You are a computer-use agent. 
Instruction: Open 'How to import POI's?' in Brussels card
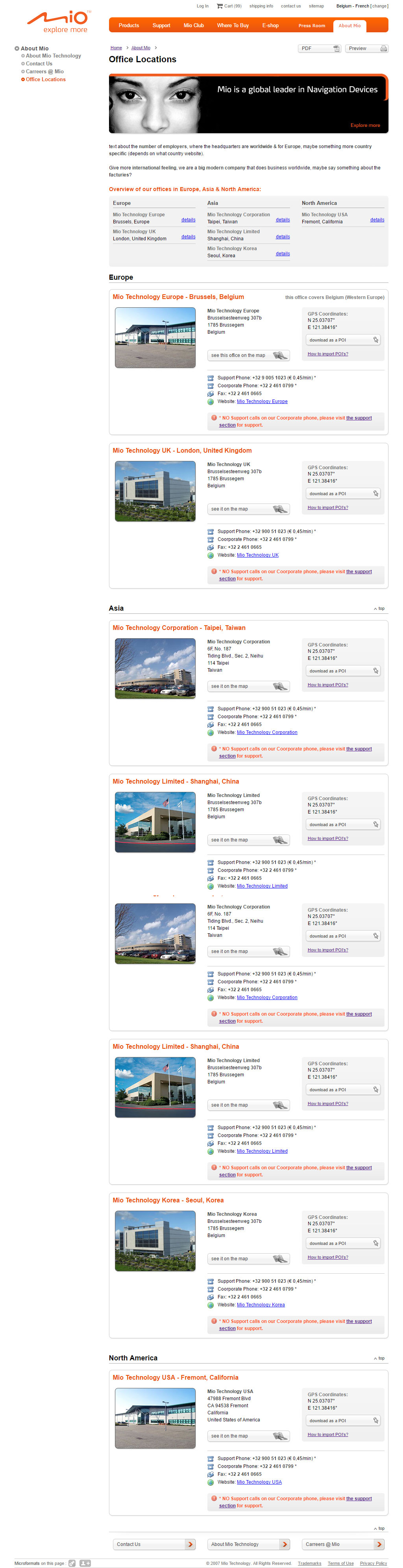click(x=327, y=354)
